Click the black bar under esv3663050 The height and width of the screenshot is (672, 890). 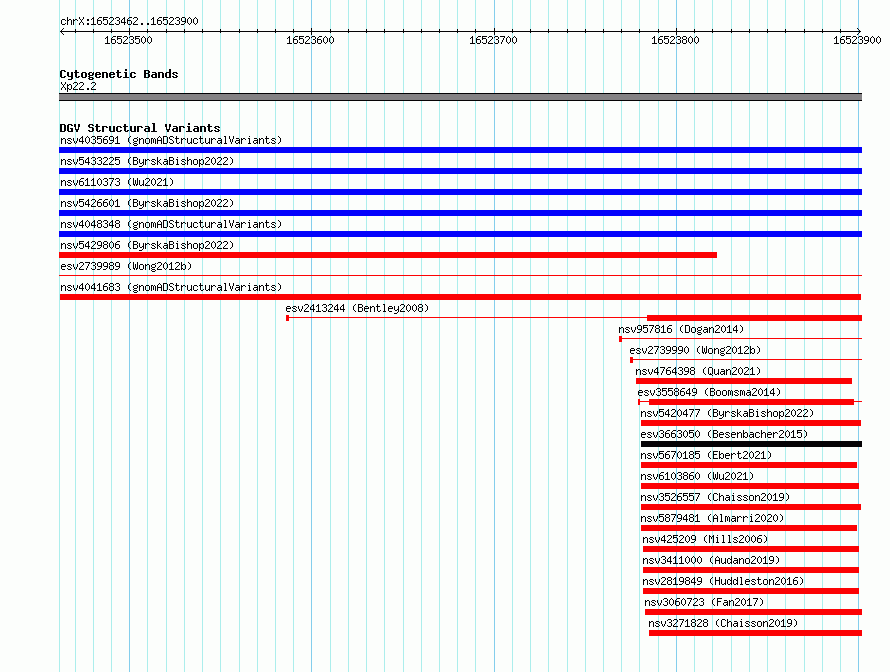[x=752, y=444]
